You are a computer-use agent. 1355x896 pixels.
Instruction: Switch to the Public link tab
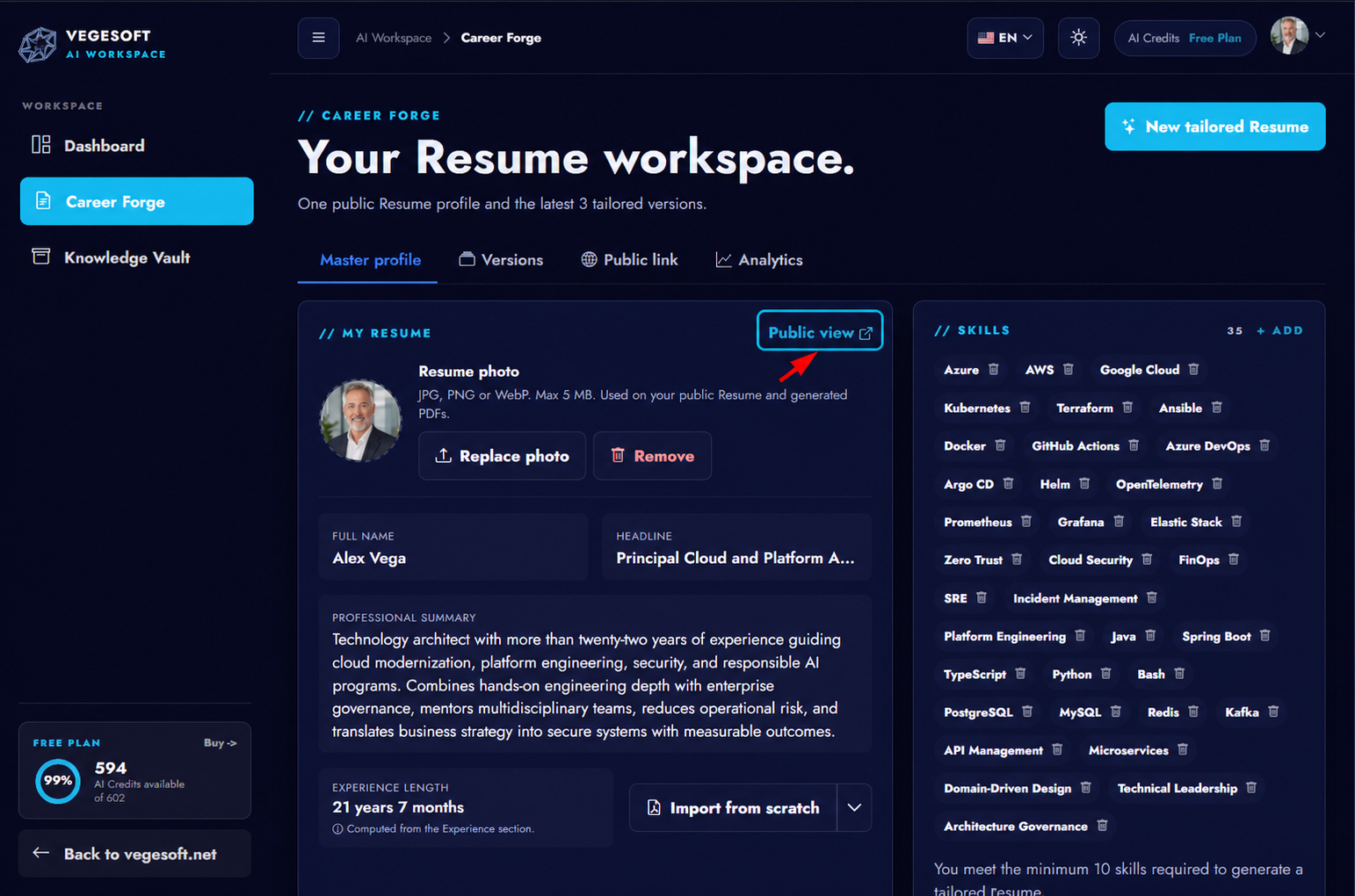629,260
